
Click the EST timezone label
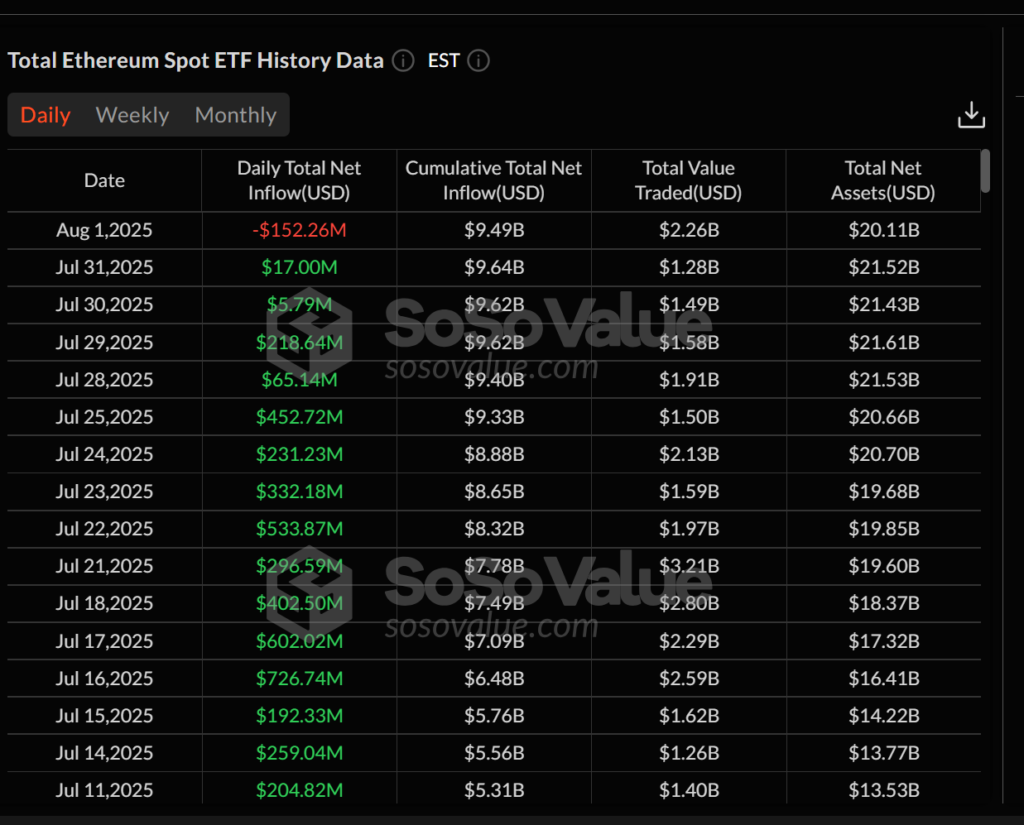click(x=442, y=61)
